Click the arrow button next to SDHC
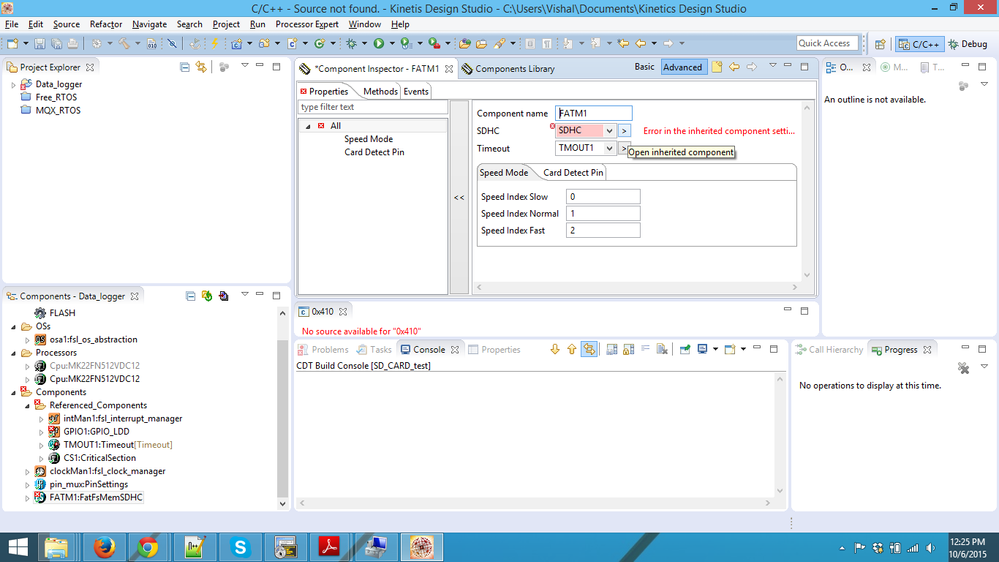Screen dimensions: 999x562 (624, 131)
